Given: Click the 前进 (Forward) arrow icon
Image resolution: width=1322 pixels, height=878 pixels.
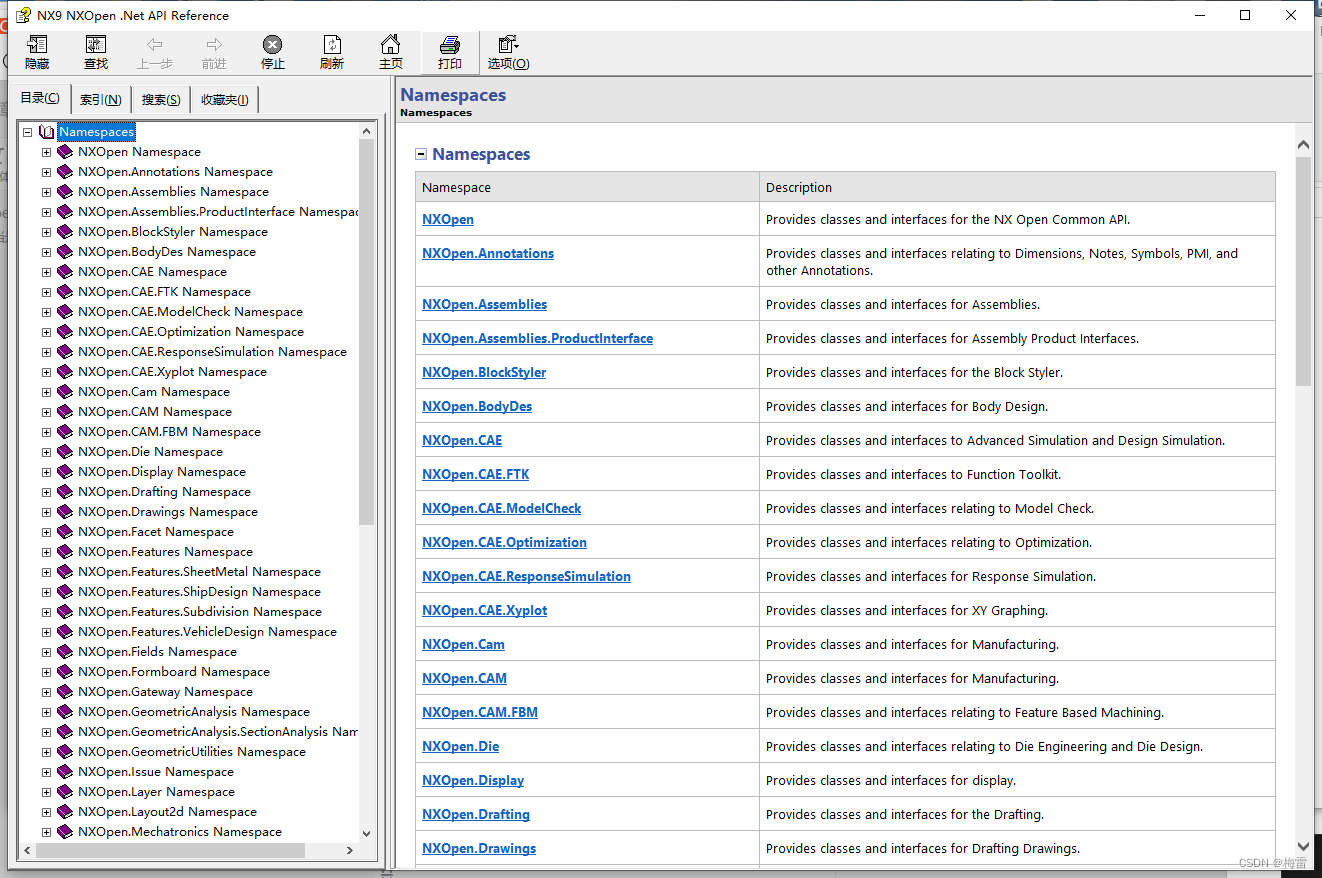Looking at the screenshot, I should (214, 45).
